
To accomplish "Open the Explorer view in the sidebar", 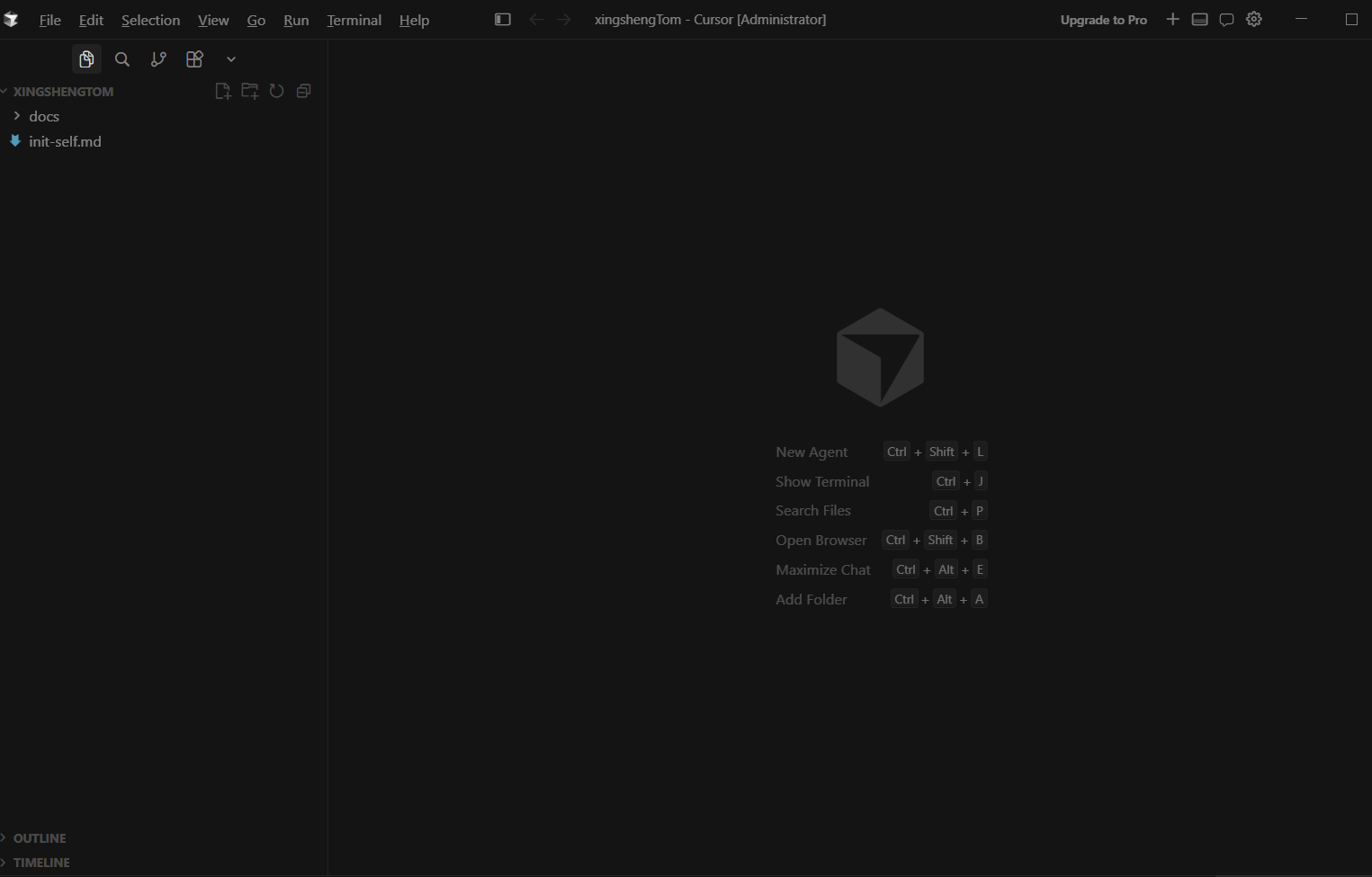I will tap(86, 59).
